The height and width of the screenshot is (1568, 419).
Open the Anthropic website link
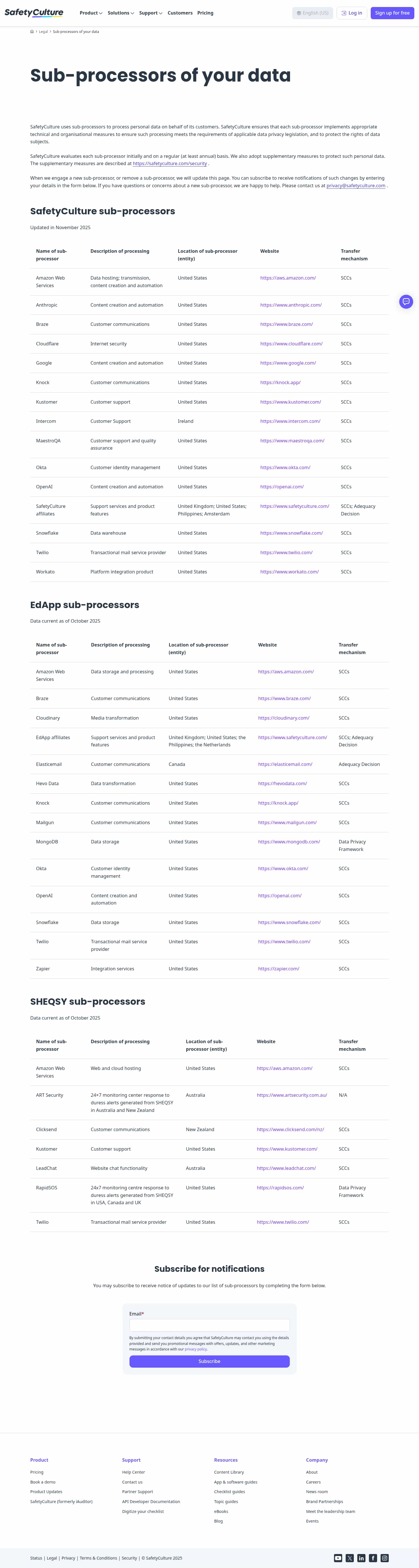291,305
